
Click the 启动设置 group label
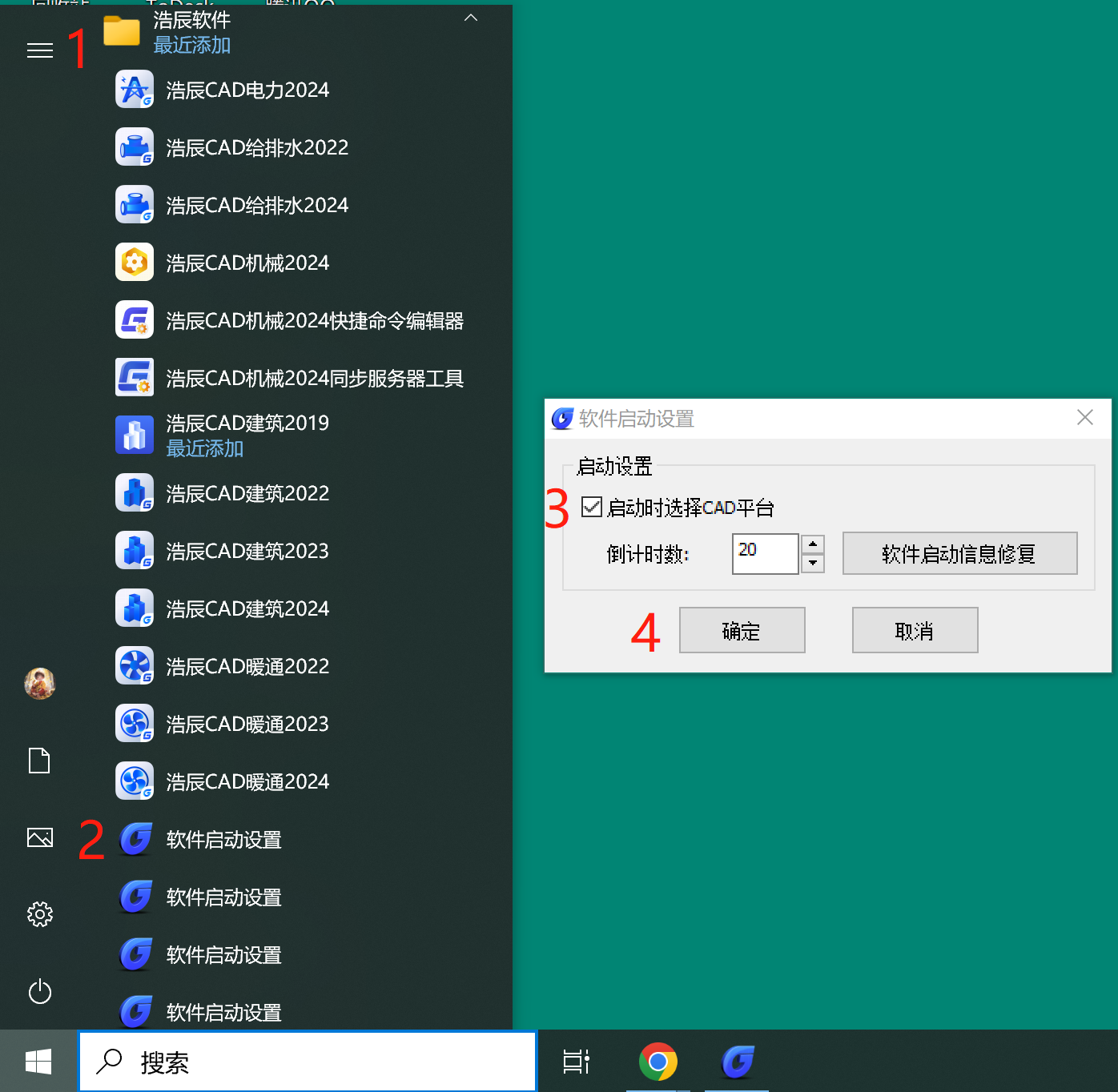pos(614,466)
